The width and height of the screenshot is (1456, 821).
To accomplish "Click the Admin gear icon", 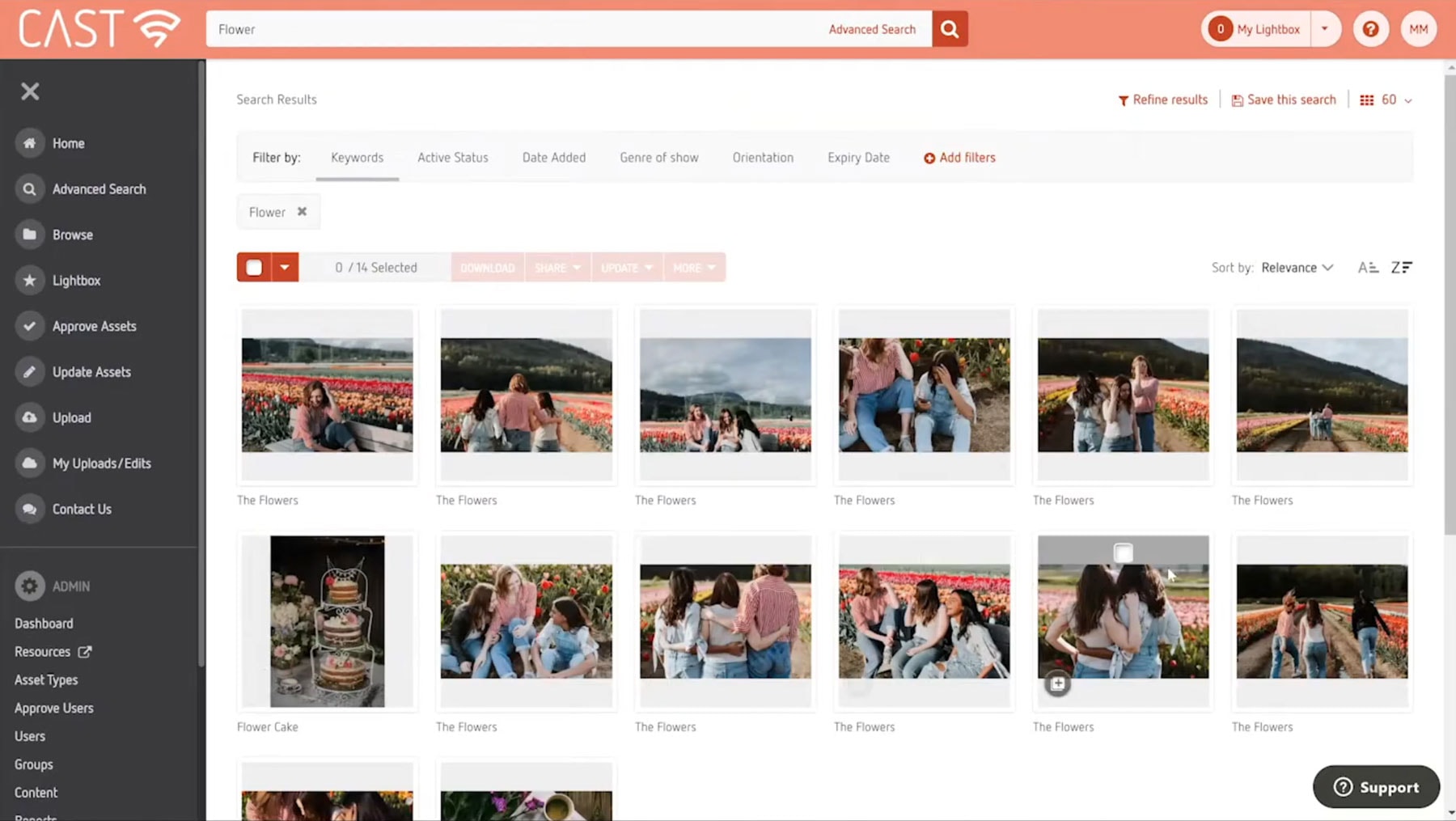I will click(29, 586).
